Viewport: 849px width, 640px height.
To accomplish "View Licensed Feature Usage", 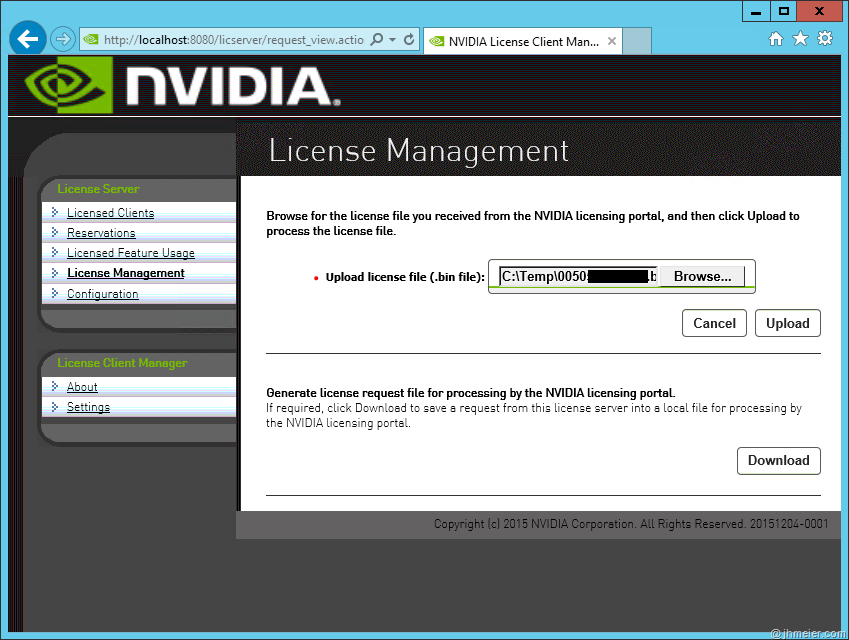I will 130,253.
